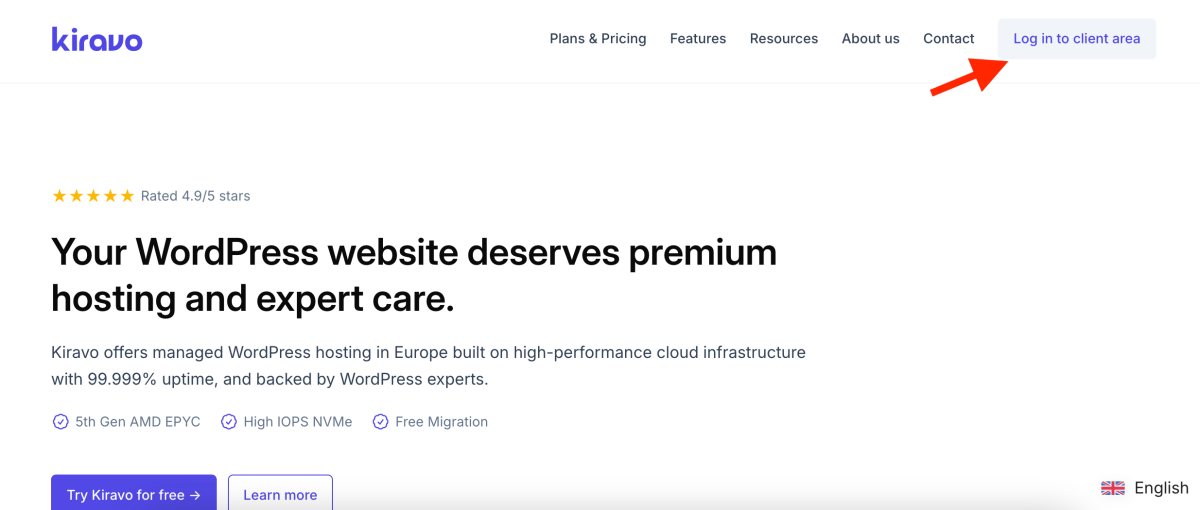Click checkmark icon beside 5th Gen AMD EPYC
Screen dimensions: 1200x510
point(60,422)
